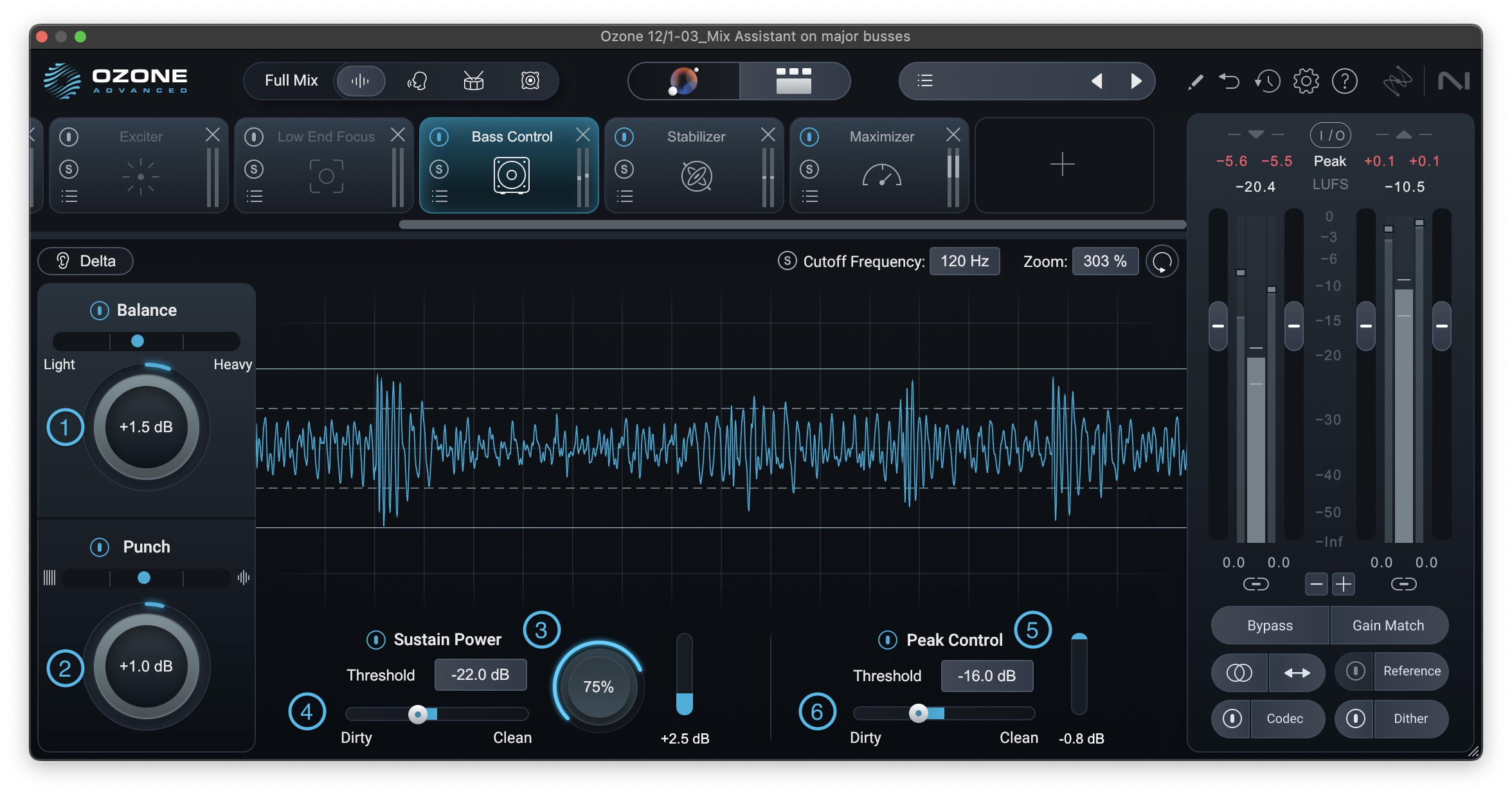Edit the 120 Hz cutoff field
The image size is (1512, 795).
click(964, 260)
